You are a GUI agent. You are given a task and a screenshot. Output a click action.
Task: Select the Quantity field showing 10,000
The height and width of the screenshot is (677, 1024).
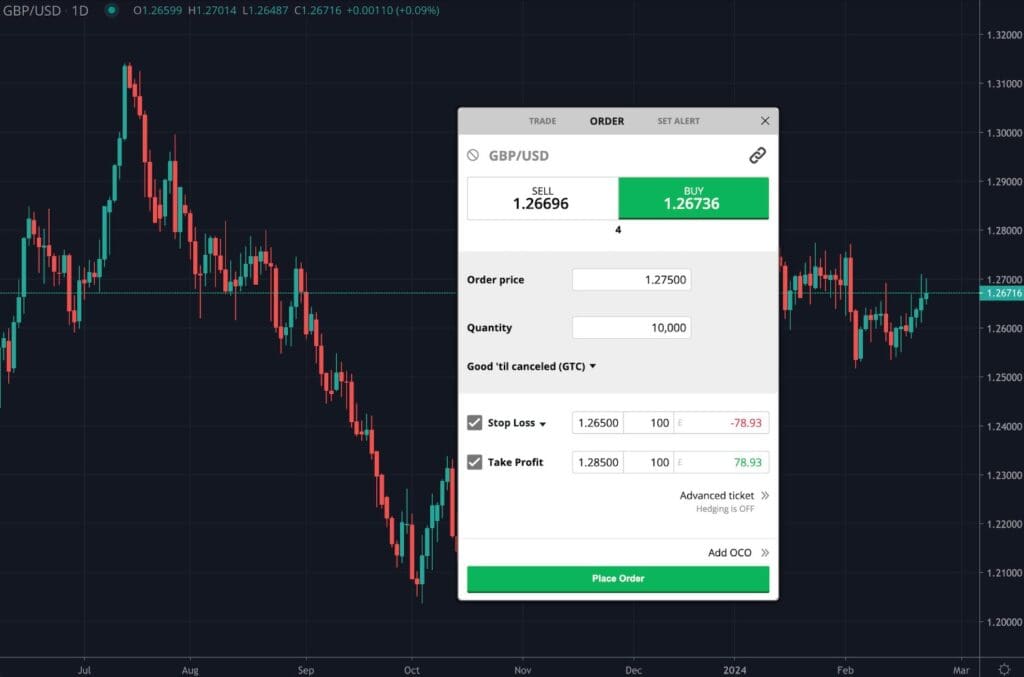coord(631,327)
